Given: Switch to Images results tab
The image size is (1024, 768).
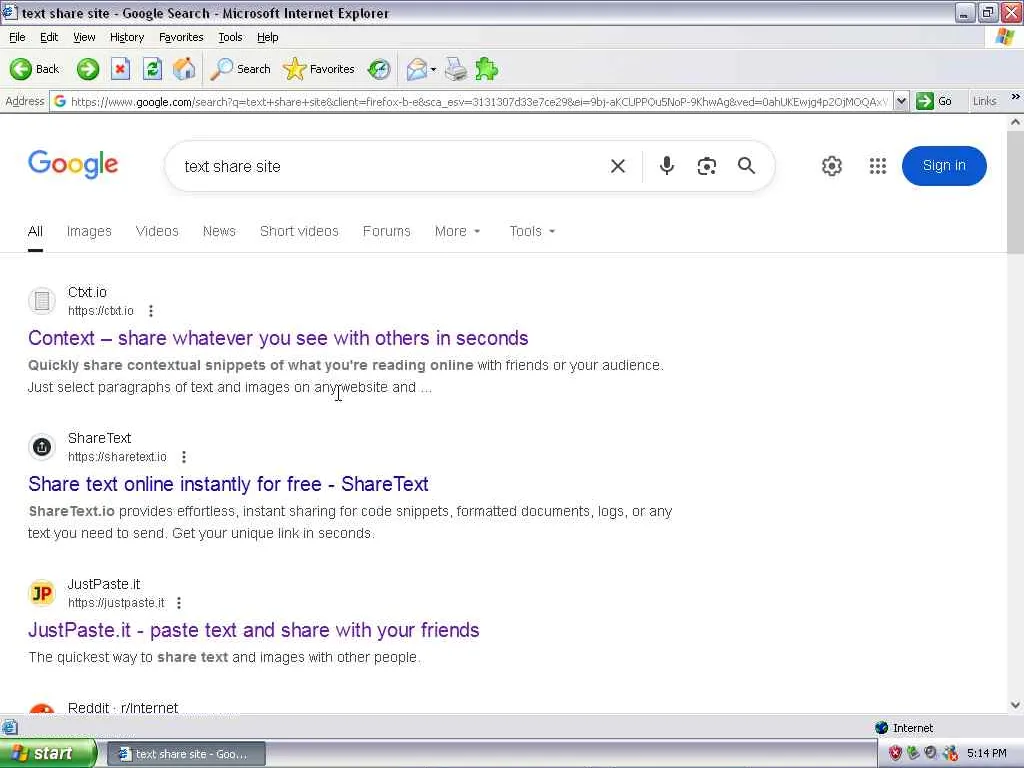Looking at the screenshot, I should [89, 231].
